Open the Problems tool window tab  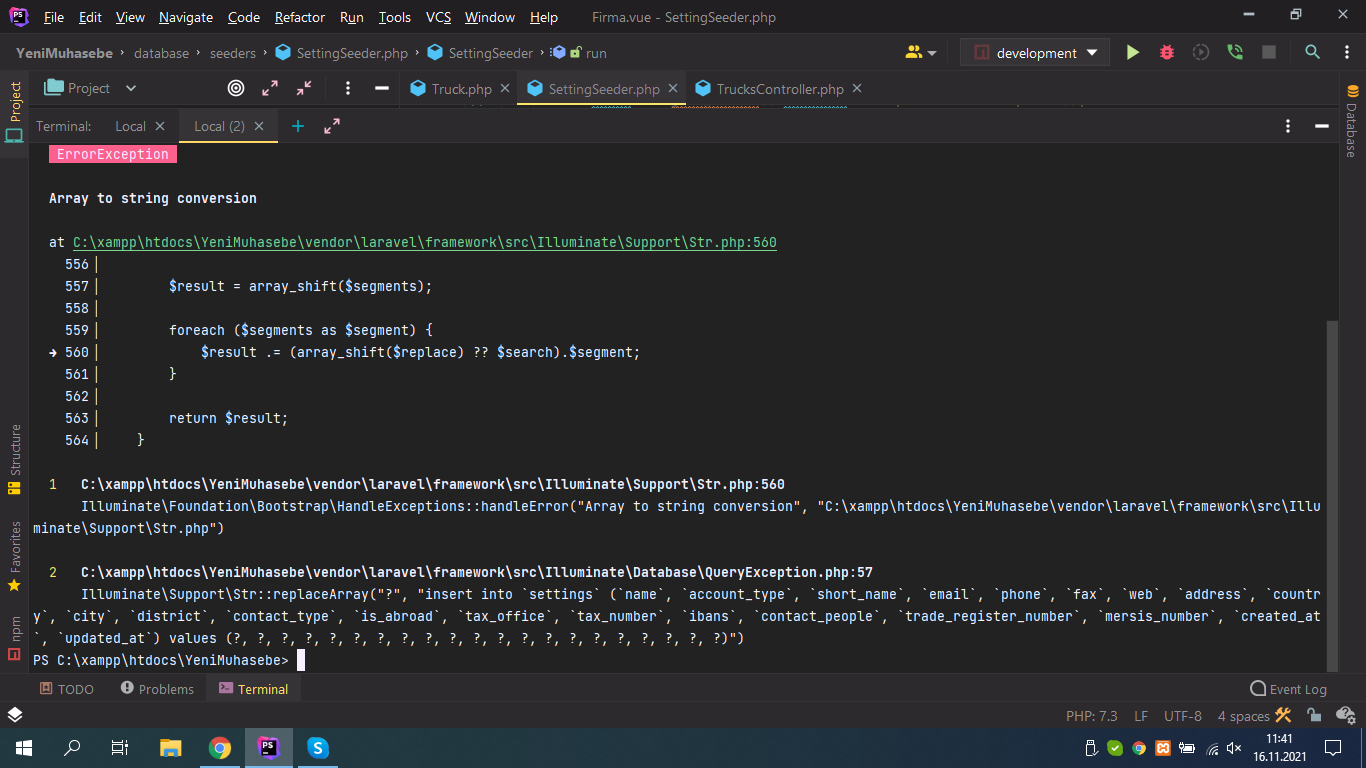(x=157, y=689)
